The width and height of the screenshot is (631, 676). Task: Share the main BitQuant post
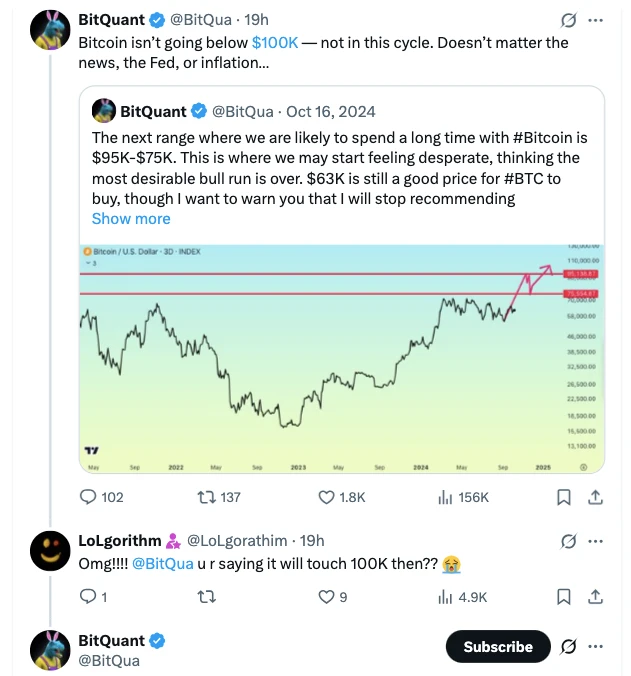595,497
